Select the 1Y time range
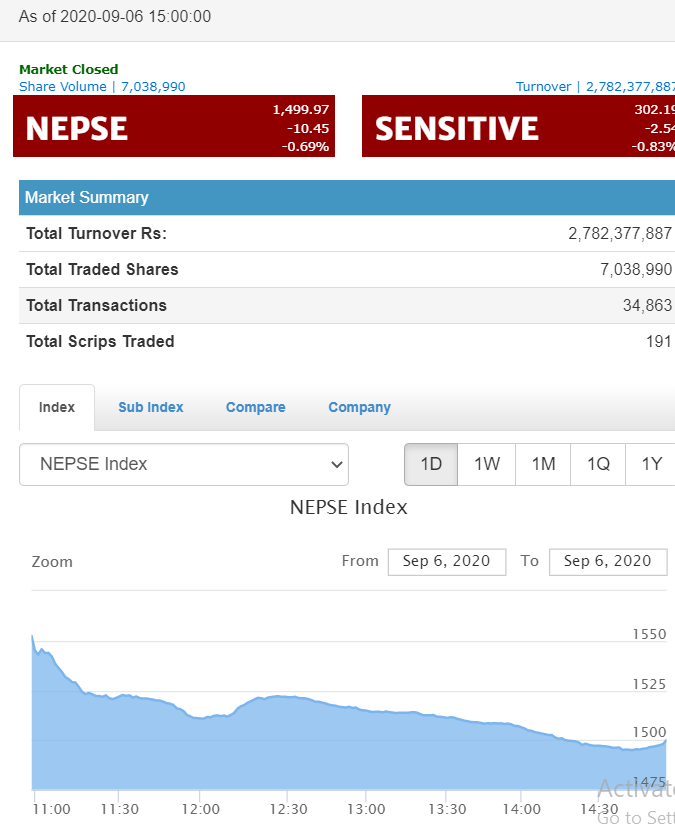Screen dimensions: 675x829 651,464
